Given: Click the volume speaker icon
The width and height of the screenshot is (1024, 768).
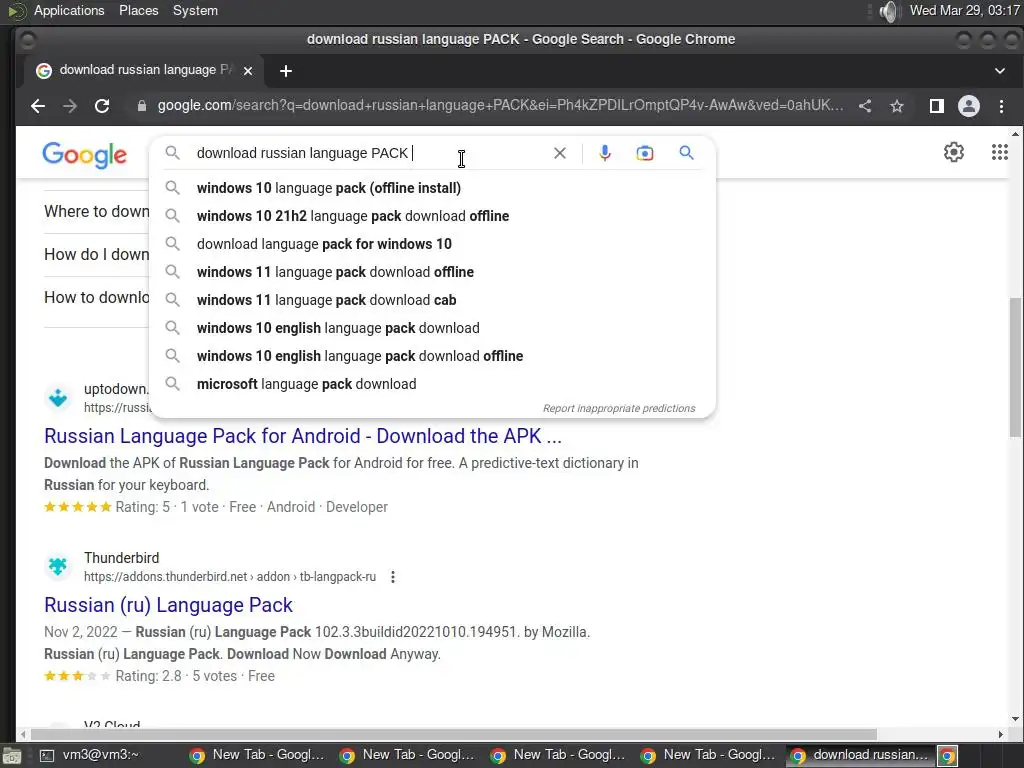Looking at the screenshot, I should (889, 11).
